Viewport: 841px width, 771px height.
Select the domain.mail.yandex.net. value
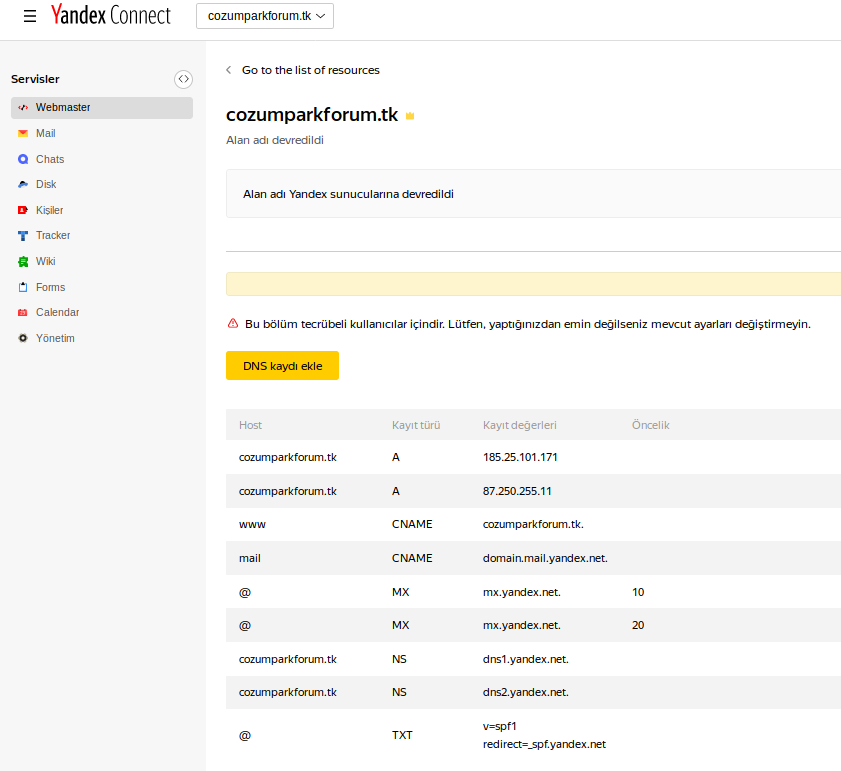(x=545, y=559)
